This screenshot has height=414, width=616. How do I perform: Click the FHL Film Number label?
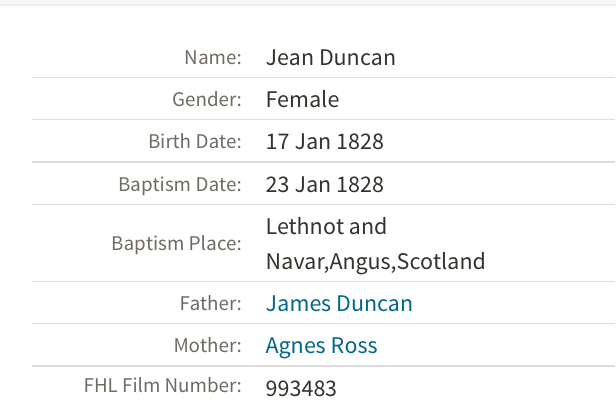click(162, 385)
